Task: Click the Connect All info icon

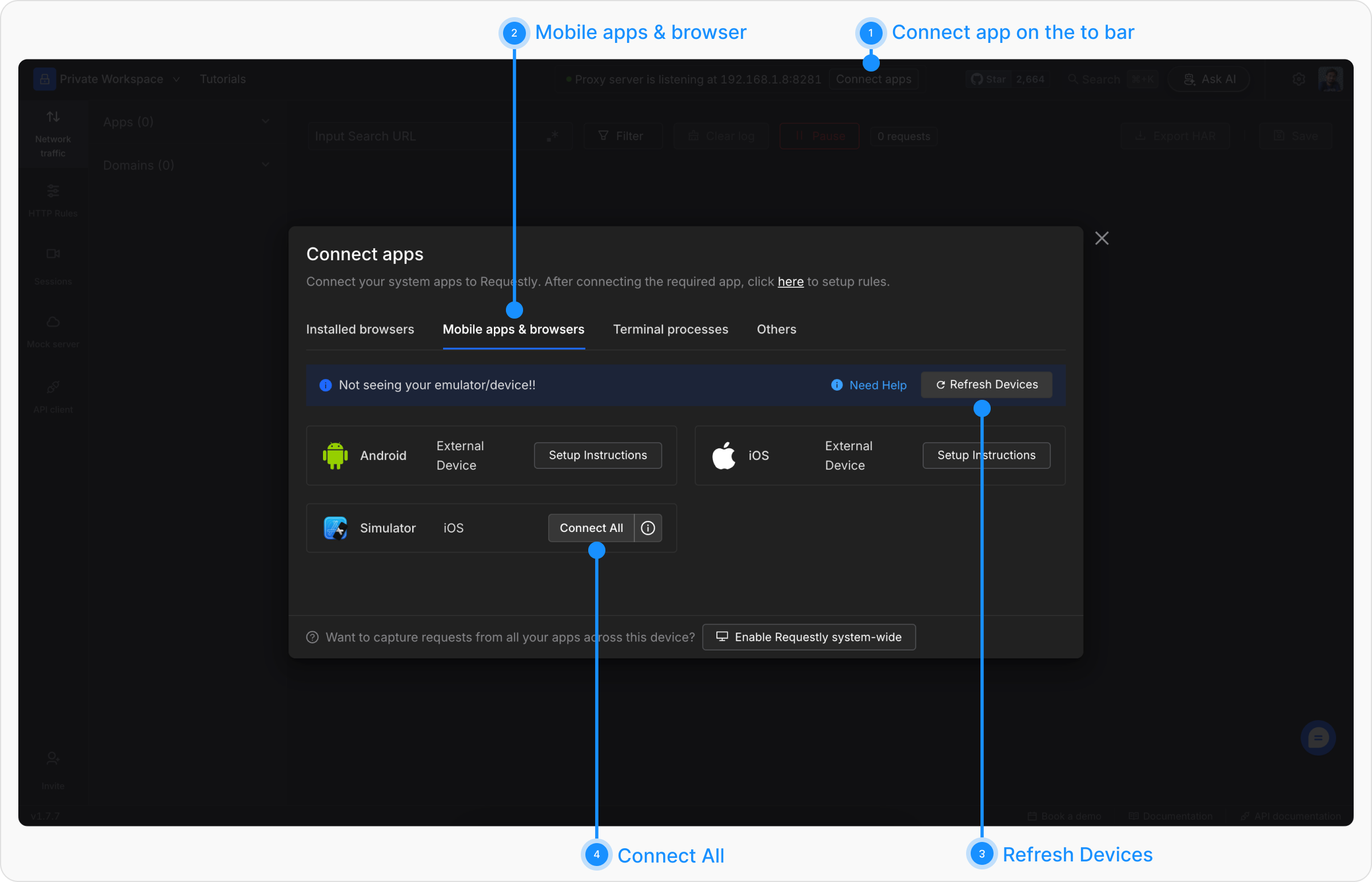Action: [647, 528]
